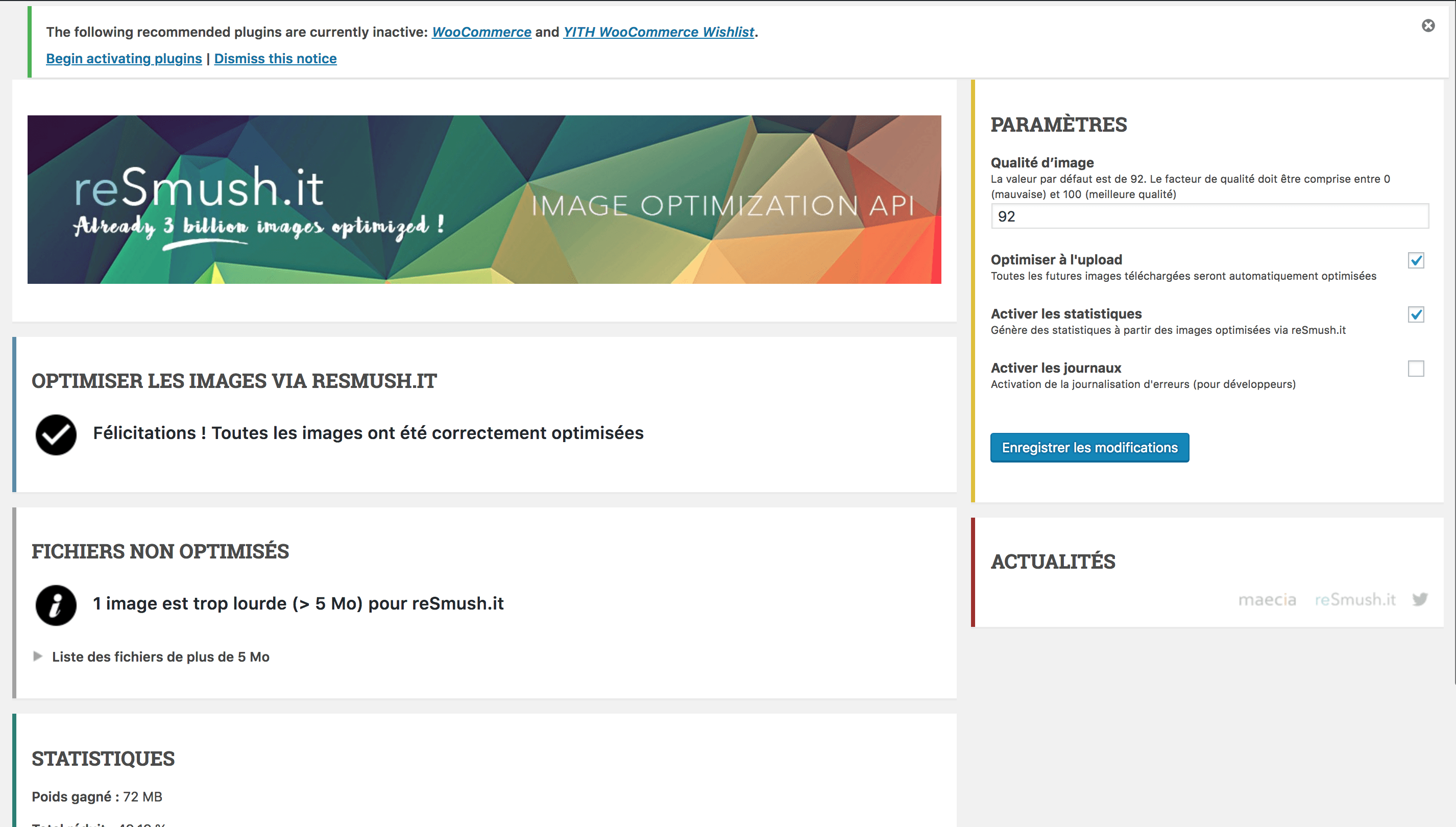Open the YITH WooCommerce Wishlist link
The height and width of the screenshot is (827, 1456).
tap(659, 32)
